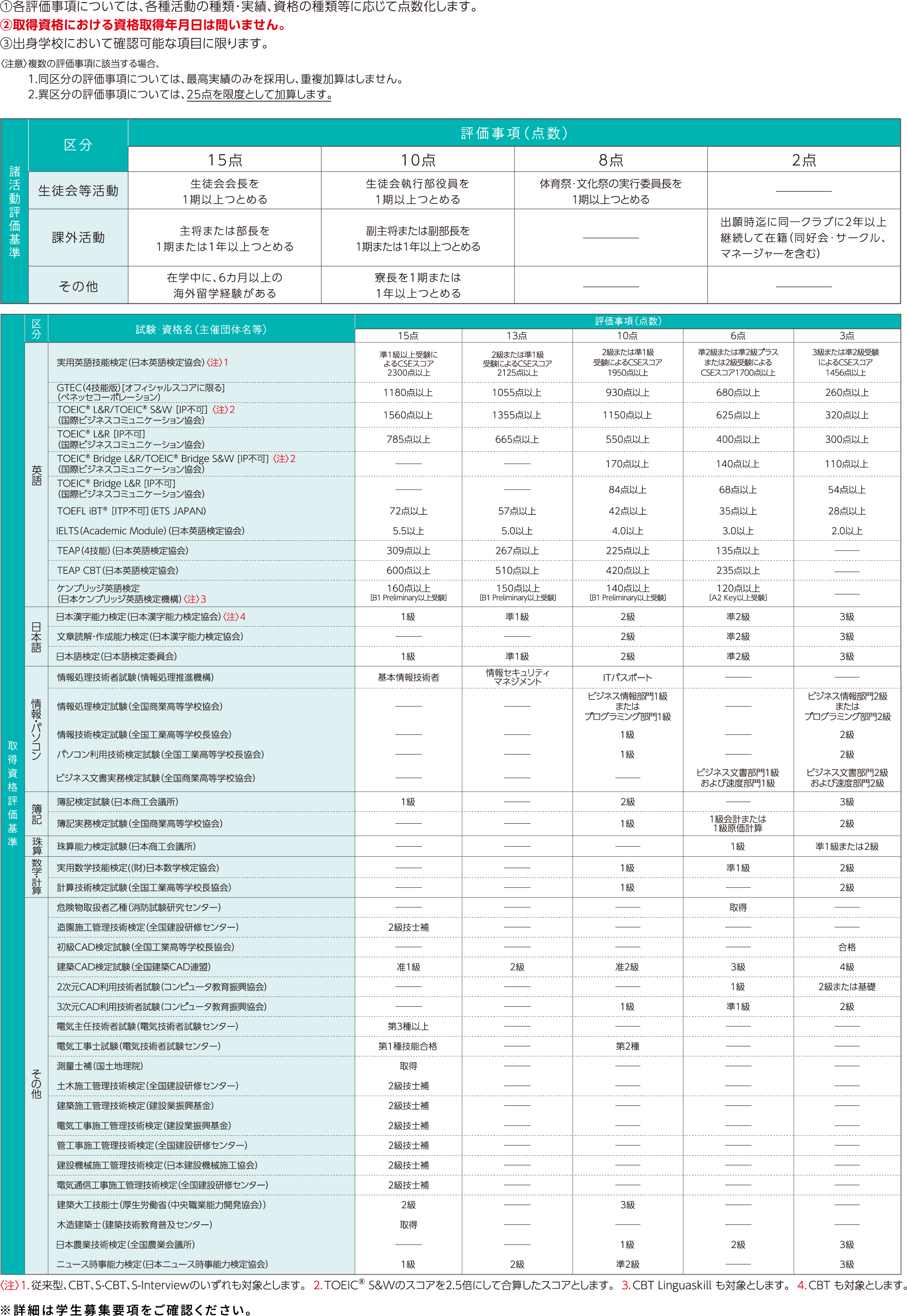
Task: Select the value '1560点以上'
Action: (x=408, y=415)
